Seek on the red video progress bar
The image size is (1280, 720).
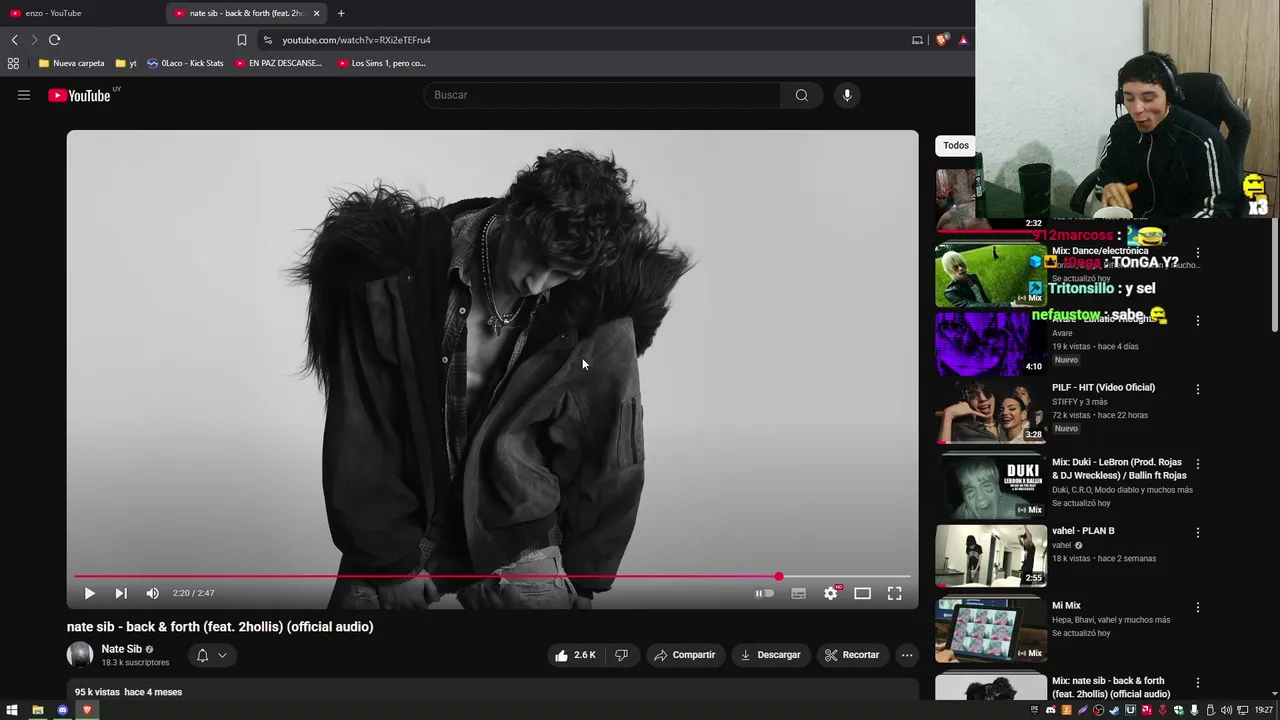coord(492,577)
